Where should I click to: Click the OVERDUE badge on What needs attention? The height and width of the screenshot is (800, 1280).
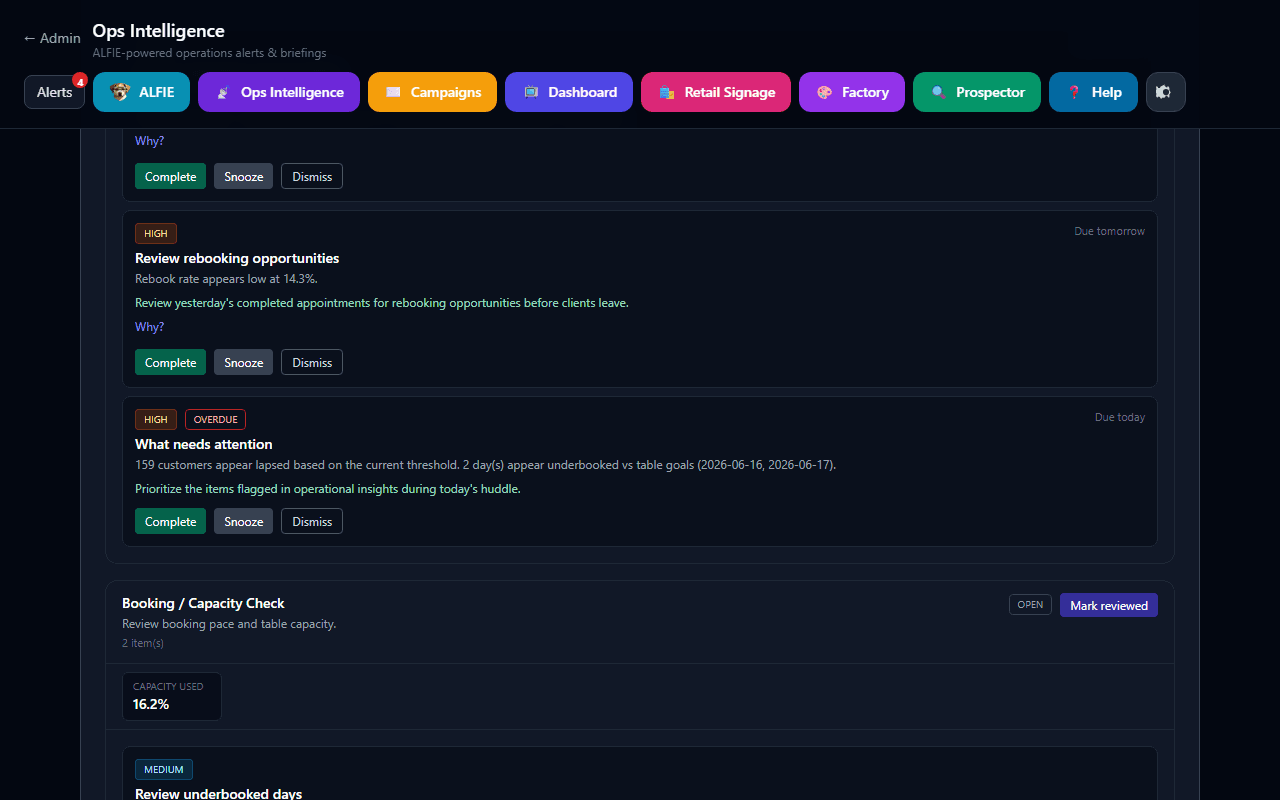point(215,420)
